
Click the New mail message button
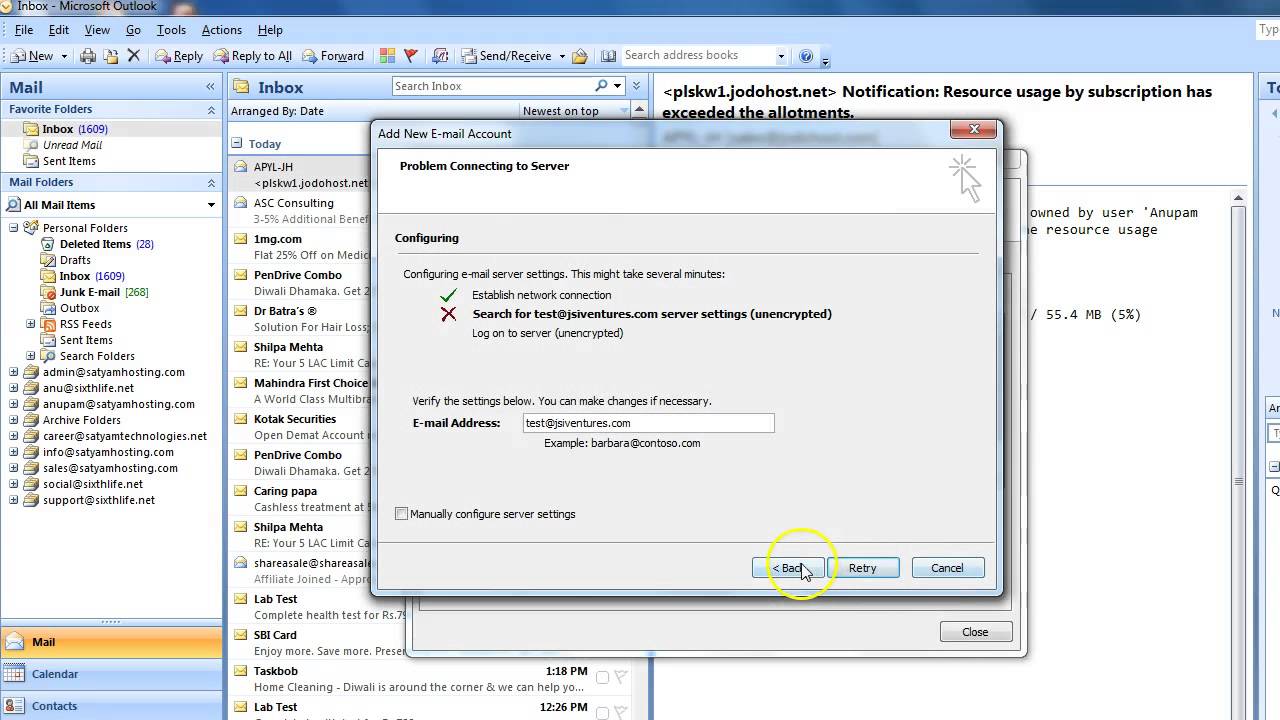tap(32, 56)
